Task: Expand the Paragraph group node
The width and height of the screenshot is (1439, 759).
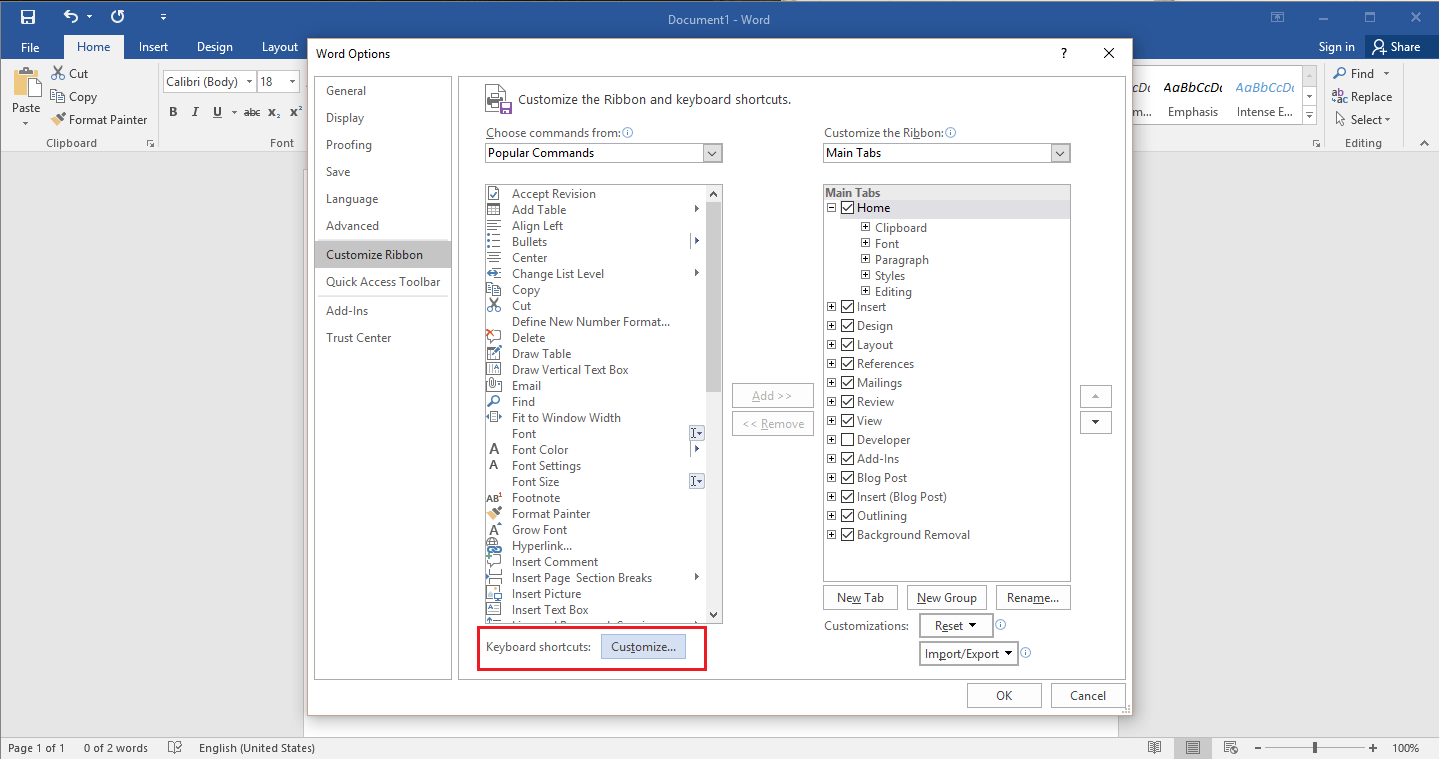Action: coord(866,260)
